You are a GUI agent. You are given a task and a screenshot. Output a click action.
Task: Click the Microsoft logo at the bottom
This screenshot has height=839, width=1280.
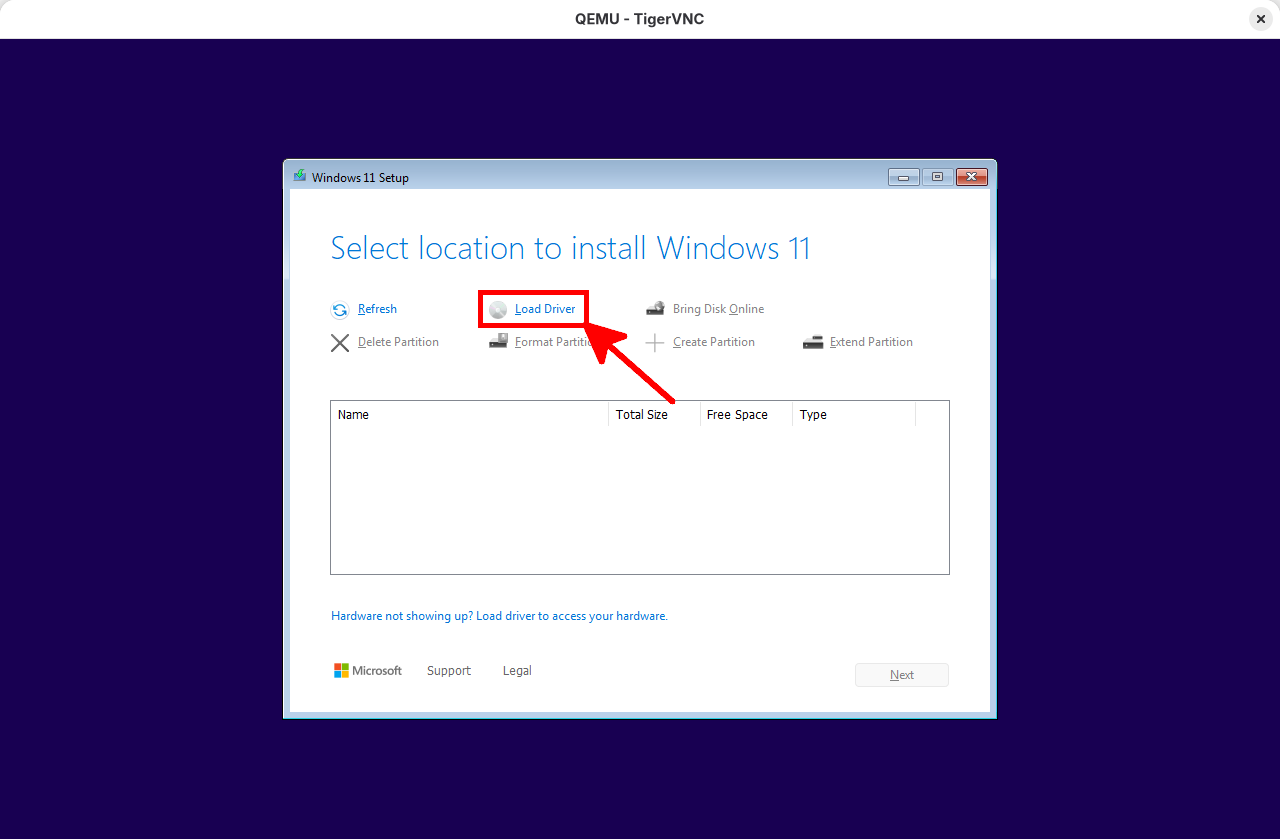(x=340, y=670)
